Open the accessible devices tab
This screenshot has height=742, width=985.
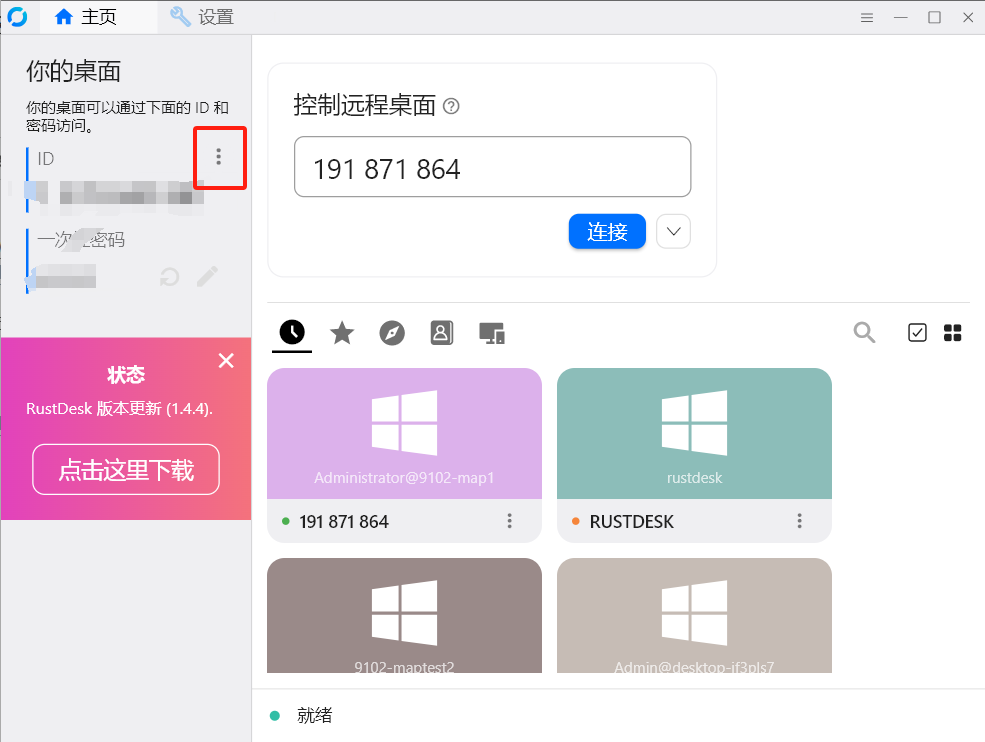(x=491, y=333)
